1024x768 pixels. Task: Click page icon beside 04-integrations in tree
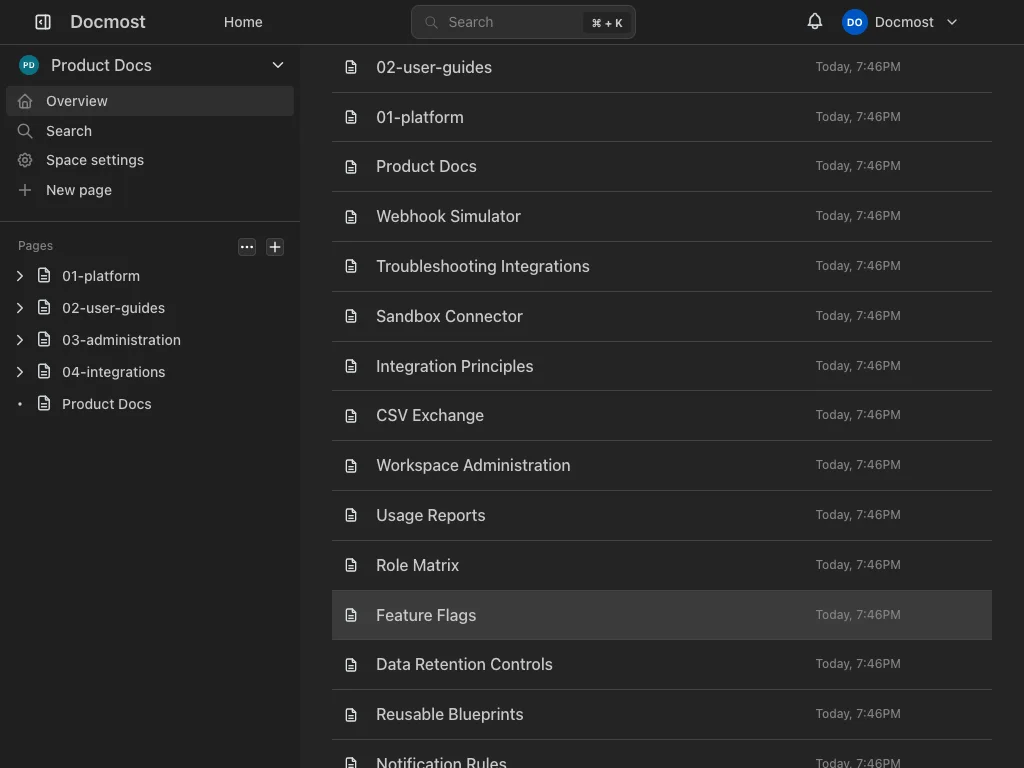click(x=44, y=372)
